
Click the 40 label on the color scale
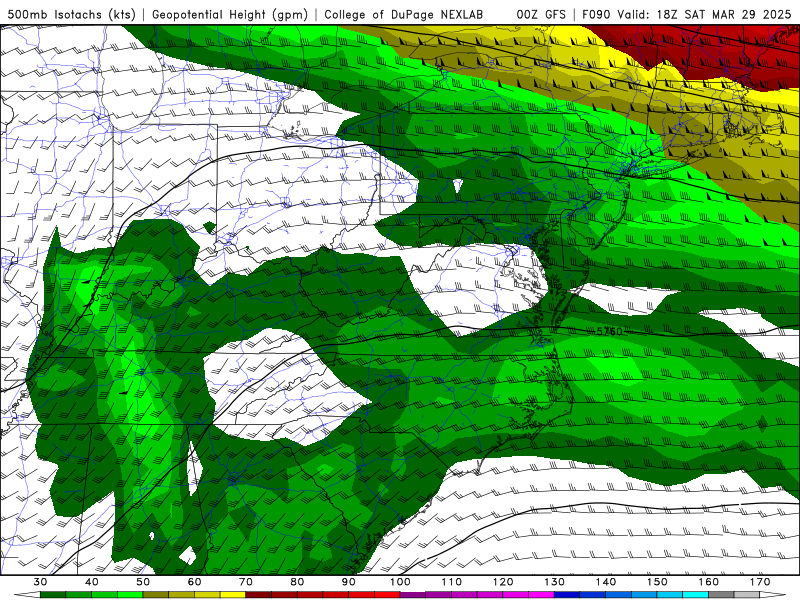coord(92,582)
